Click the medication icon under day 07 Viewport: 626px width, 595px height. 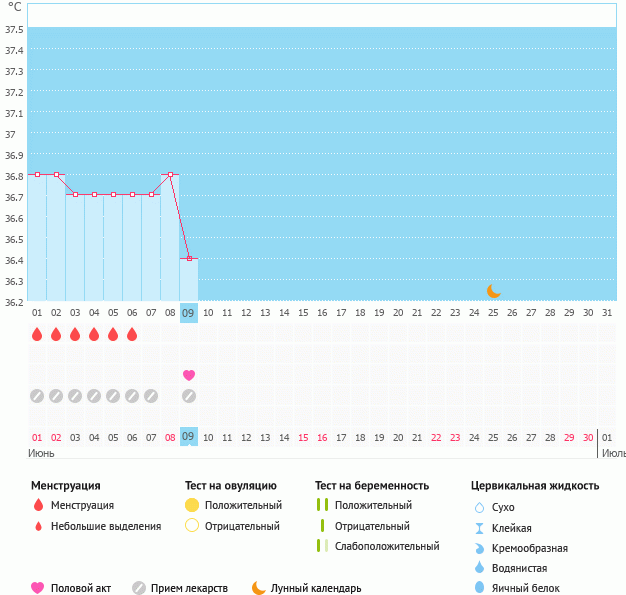point(151,396)
